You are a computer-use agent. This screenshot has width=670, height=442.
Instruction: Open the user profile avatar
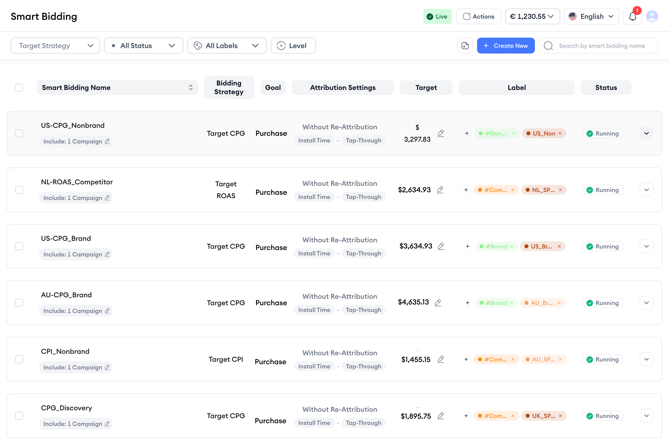652,17
